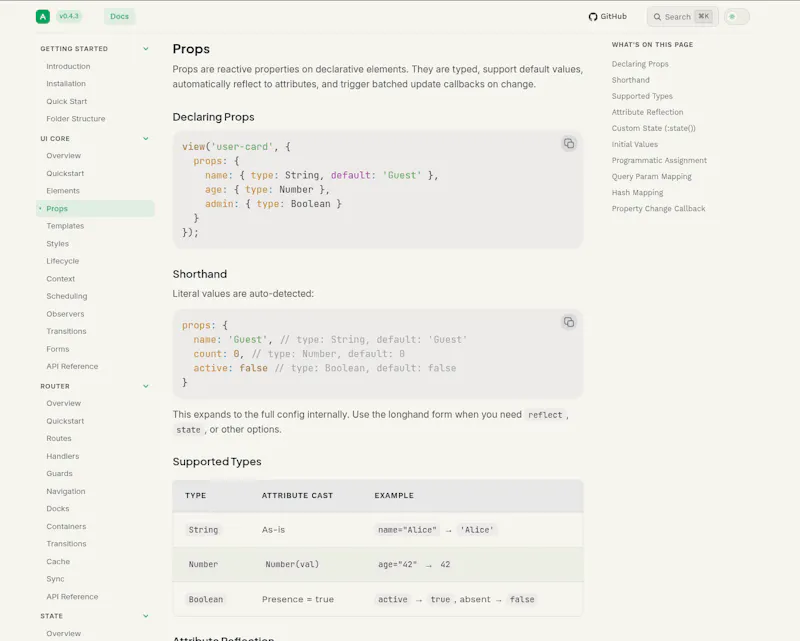The image size is (800, 641).
Task: Open the Scheduling sidebar item
Action: tap(67, 296)
